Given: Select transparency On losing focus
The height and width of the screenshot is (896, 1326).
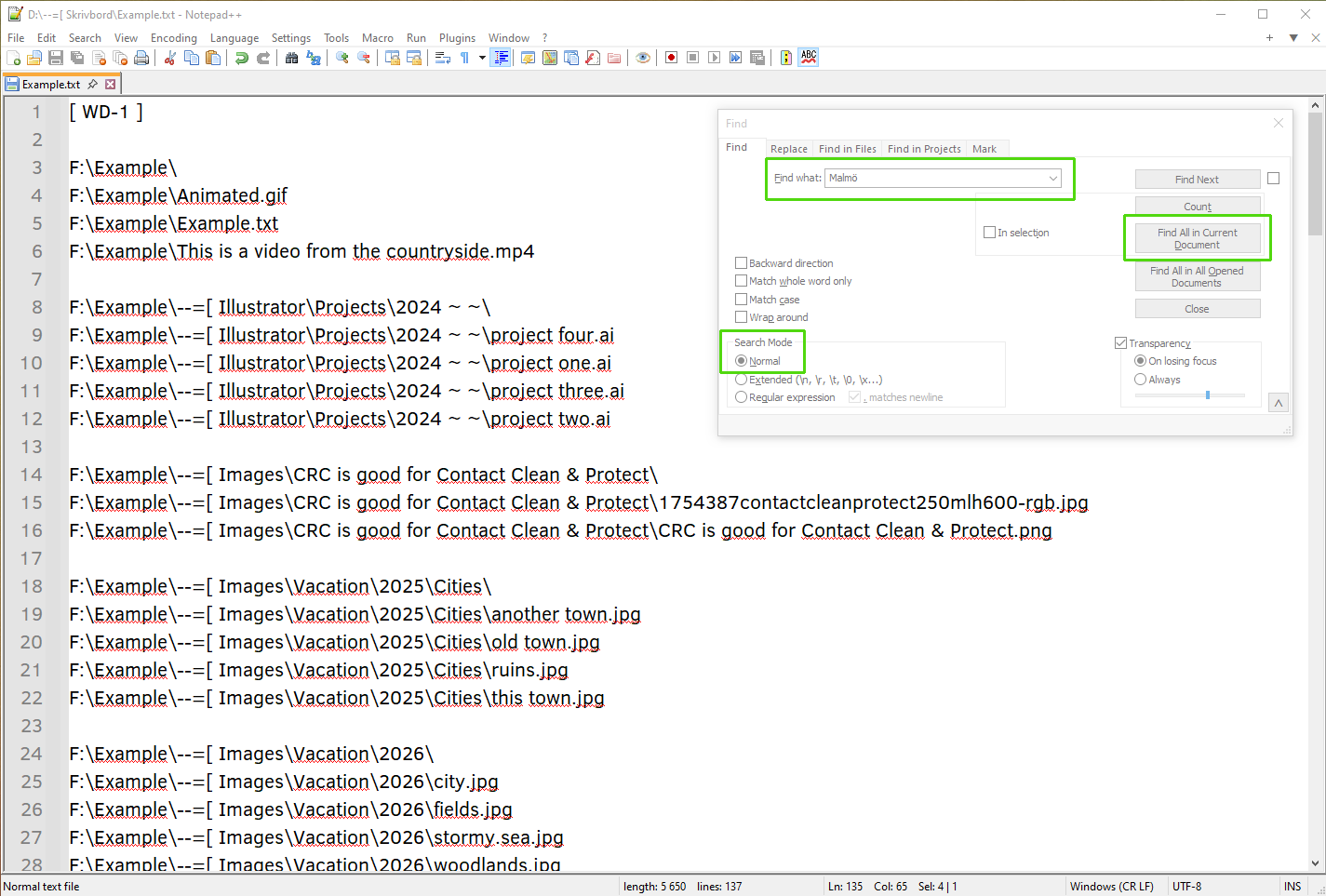Looking at the screenshot, I should [x=1141, y=361].
